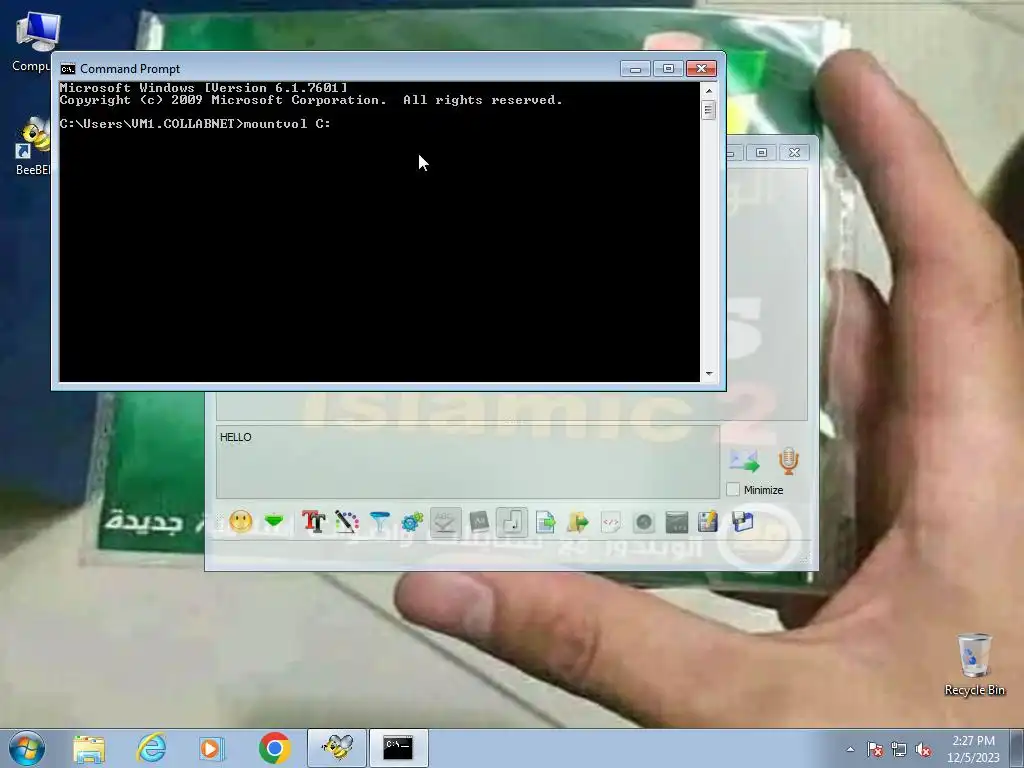Select the BeeBEEP desktop shortcut icon
Image resolution: width=1024 pixels, height=768 pixels.
[34, 147]
